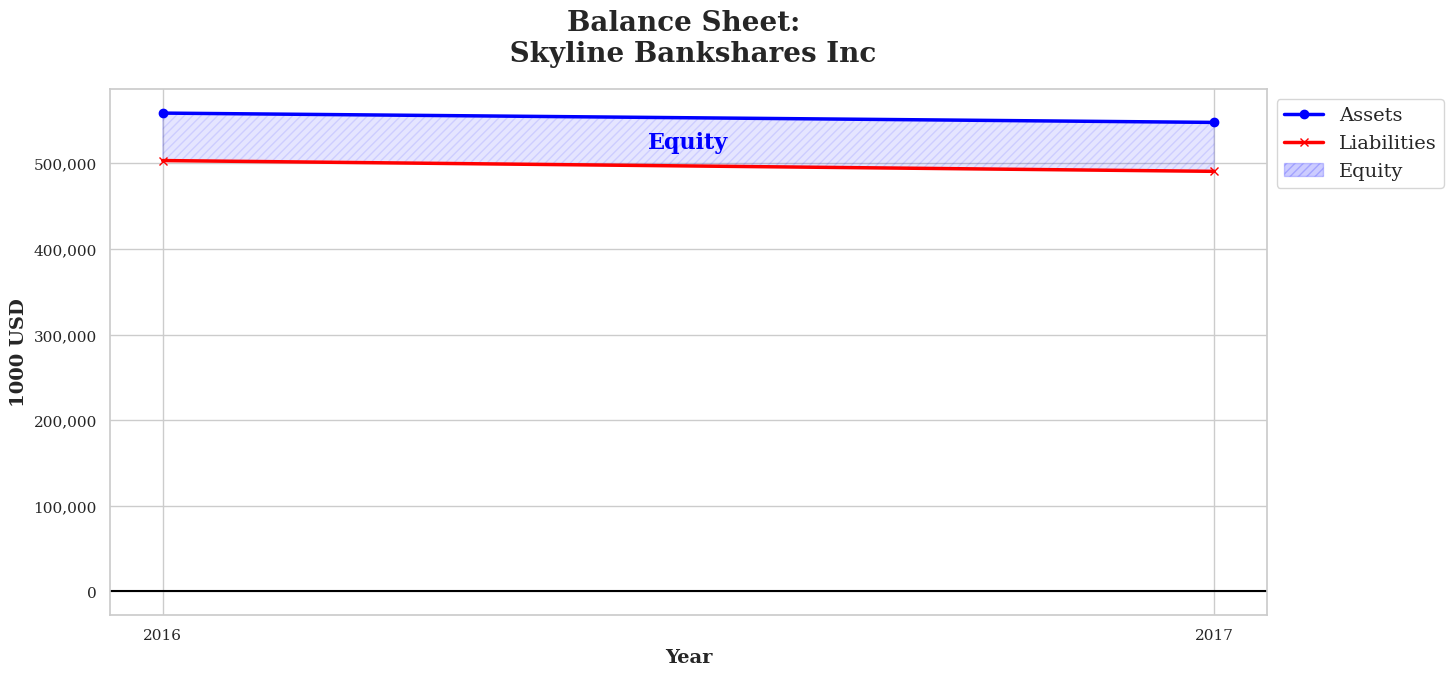The width and height of the screenshot is (1454, 676).
Task: Click the Assets data point for 2016
Action: 163,113
